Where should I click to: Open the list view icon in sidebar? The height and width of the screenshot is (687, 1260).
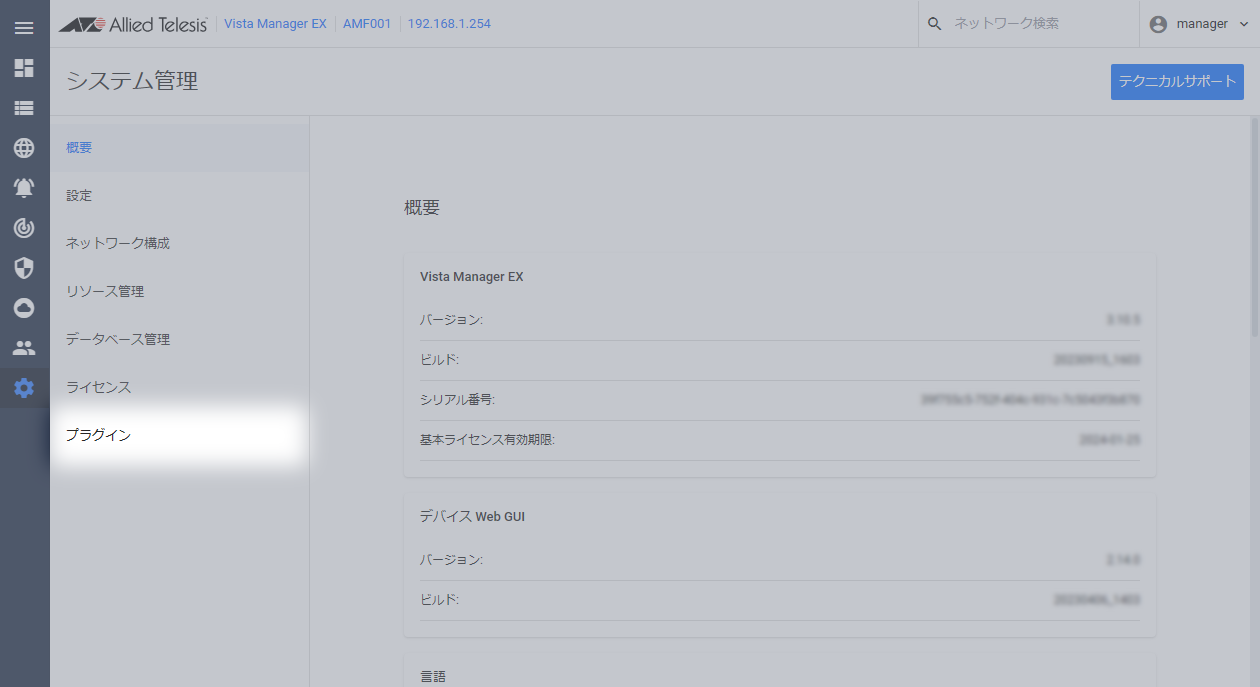pyautogui.click(x=24, y=108)
